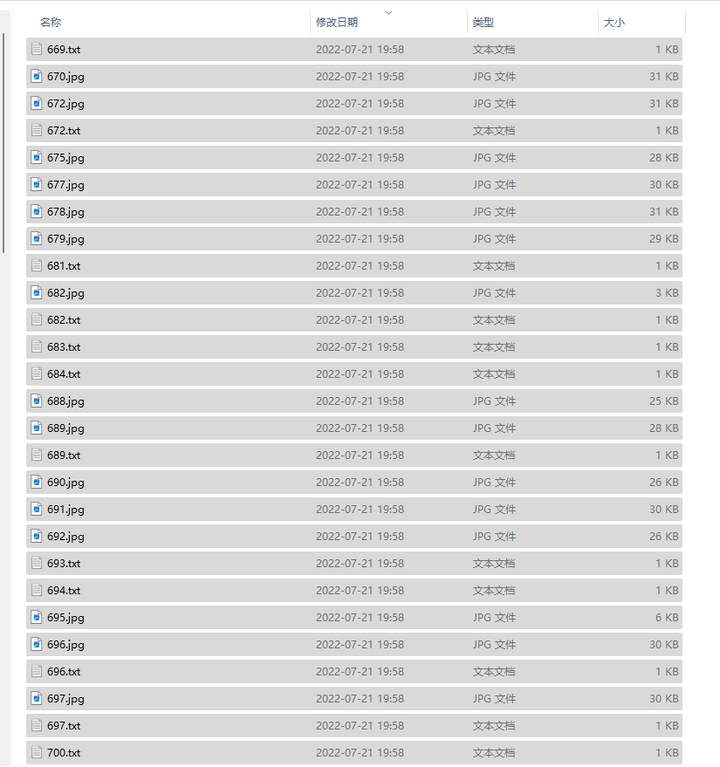
Task: Click the 695.jpg file icon
Action: [x=37, y=617]
